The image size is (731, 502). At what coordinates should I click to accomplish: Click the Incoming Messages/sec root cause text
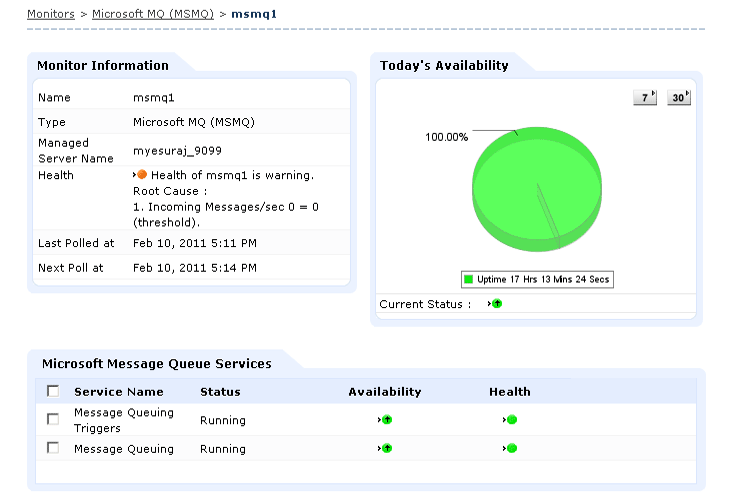226,214
